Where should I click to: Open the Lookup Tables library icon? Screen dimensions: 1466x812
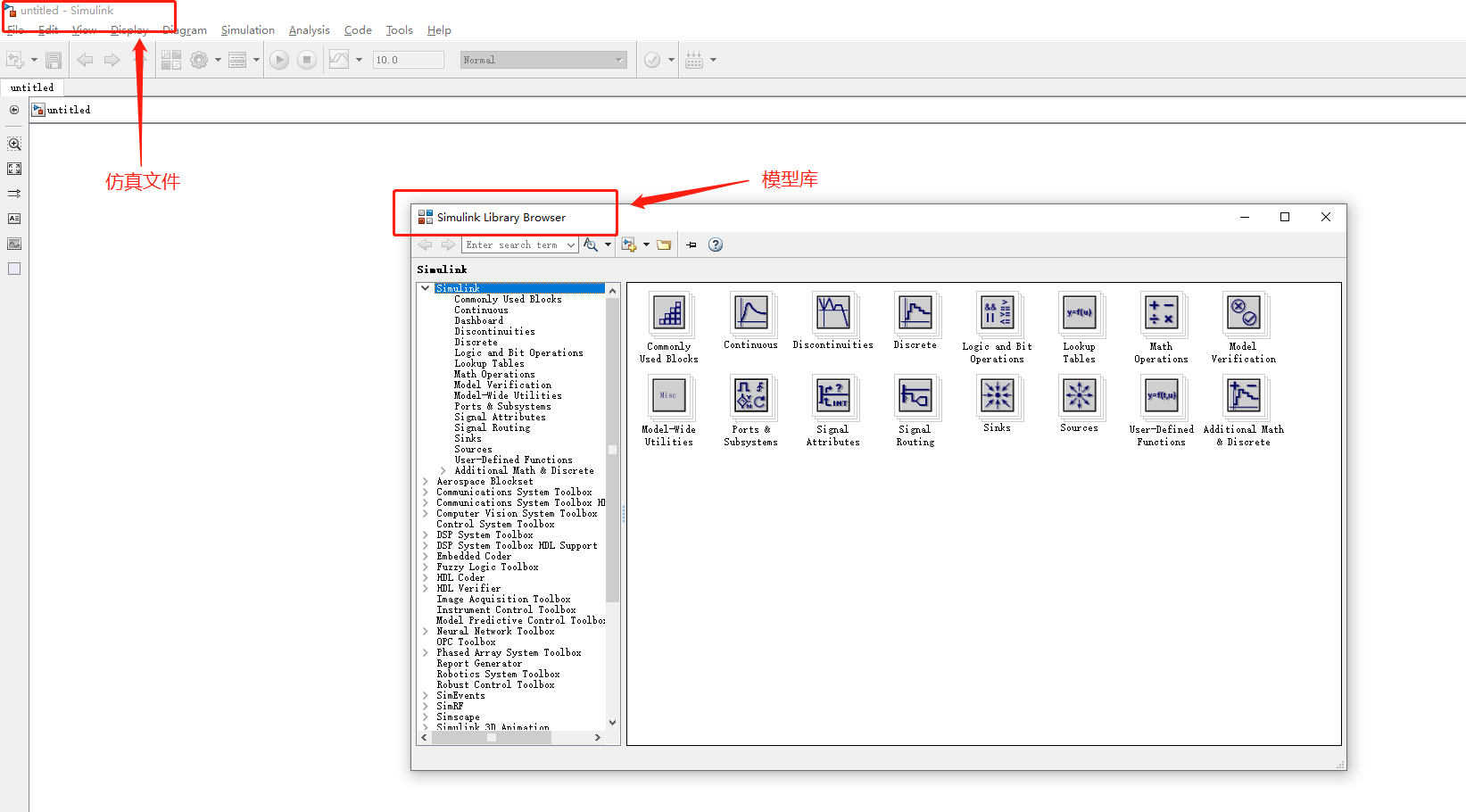coord(1080,313)
